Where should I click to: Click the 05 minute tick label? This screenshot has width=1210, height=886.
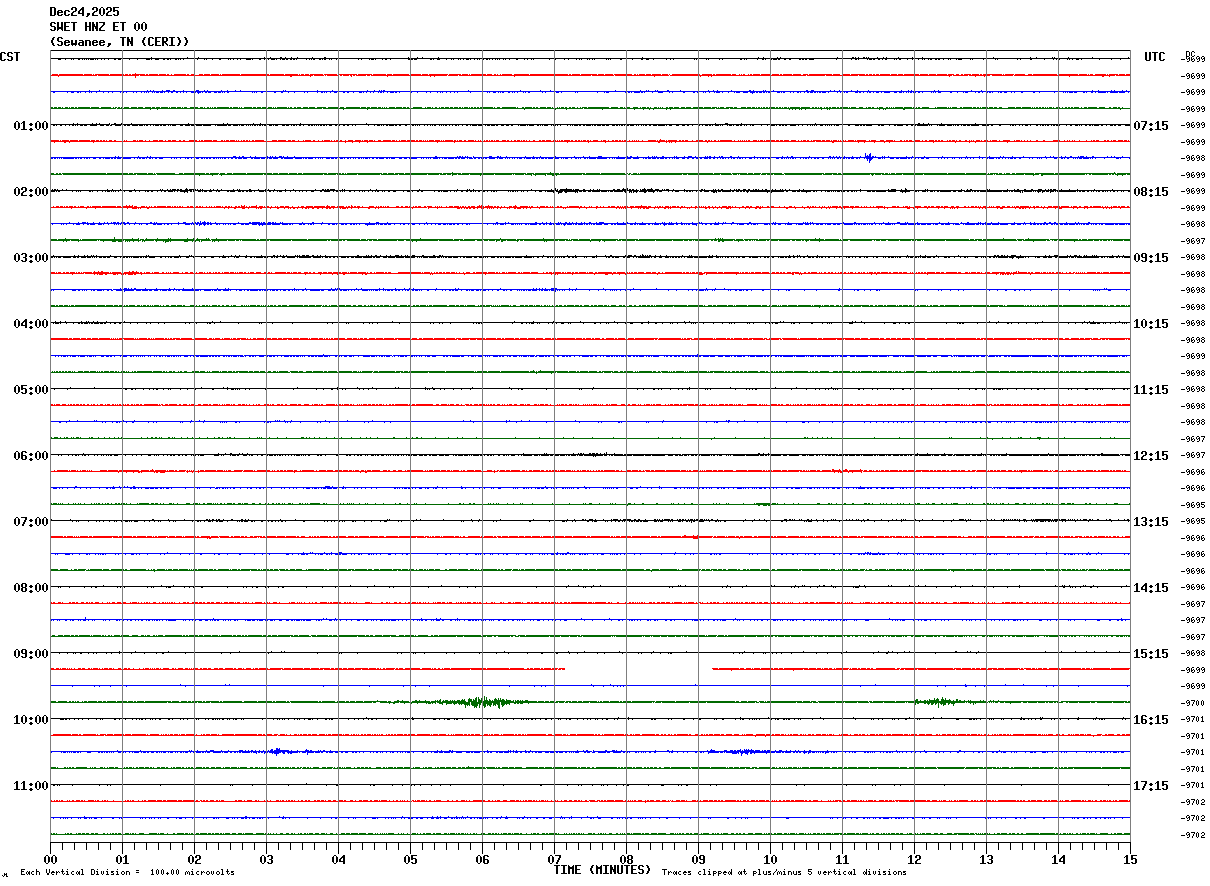tap(410, 859)
